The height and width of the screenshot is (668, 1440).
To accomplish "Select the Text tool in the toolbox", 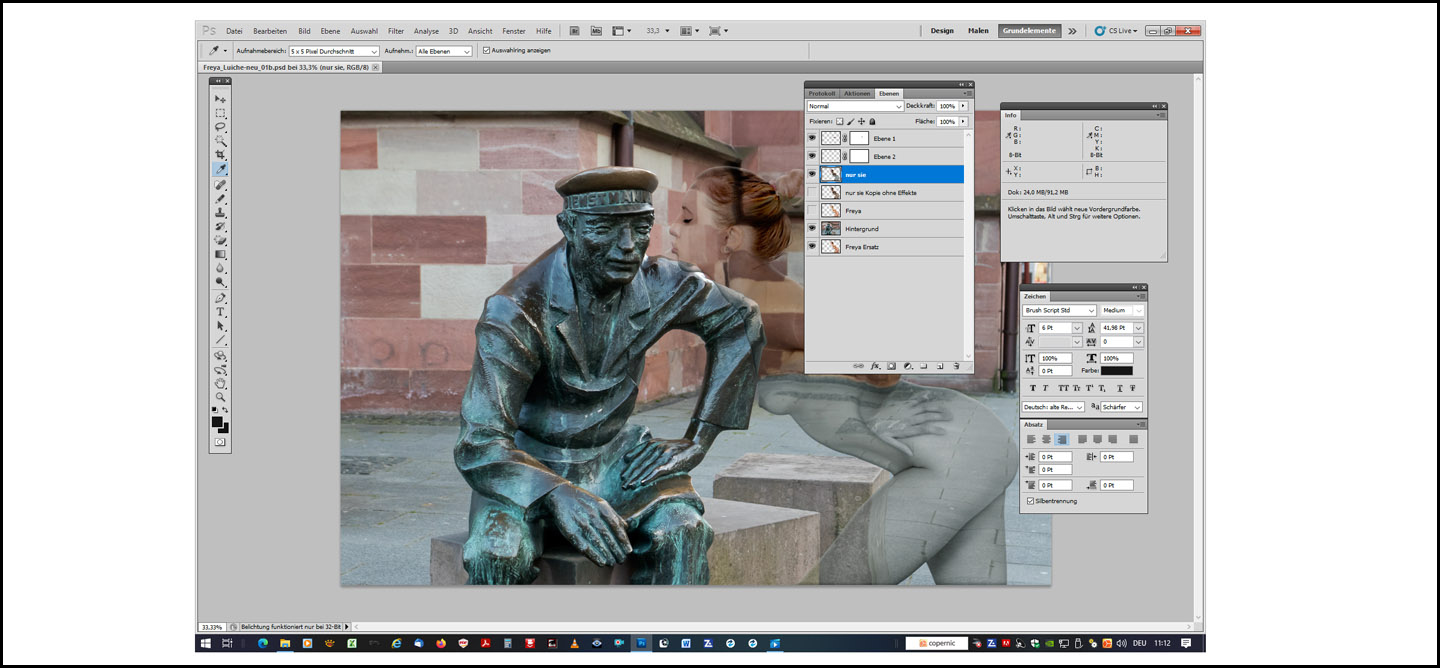I will click(220, 312).
